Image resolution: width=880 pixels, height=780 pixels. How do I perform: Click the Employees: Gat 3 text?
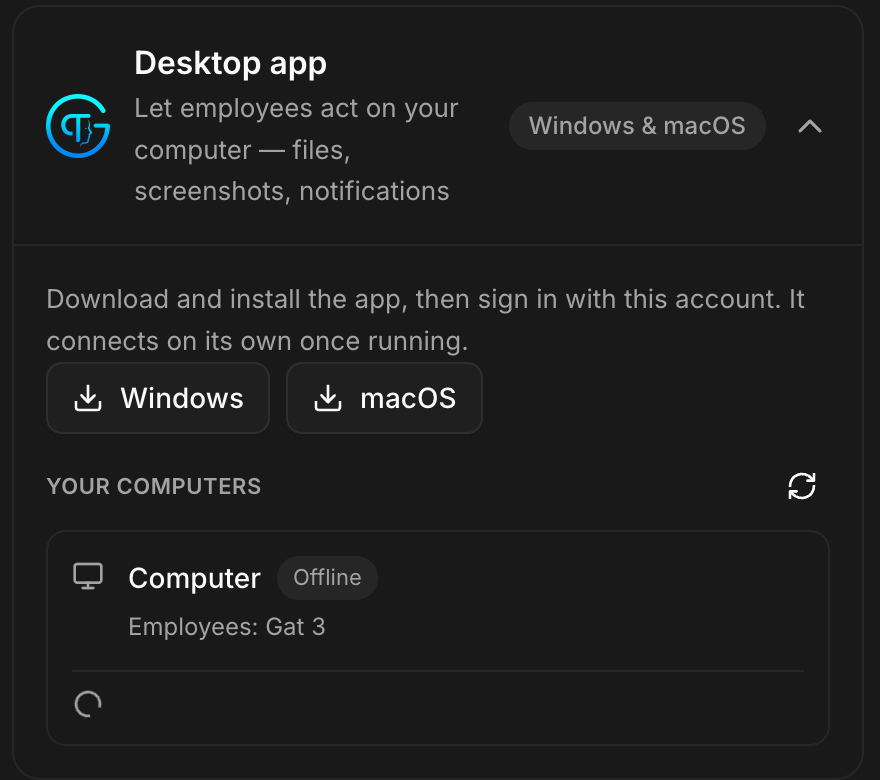(x=227, y=627)
